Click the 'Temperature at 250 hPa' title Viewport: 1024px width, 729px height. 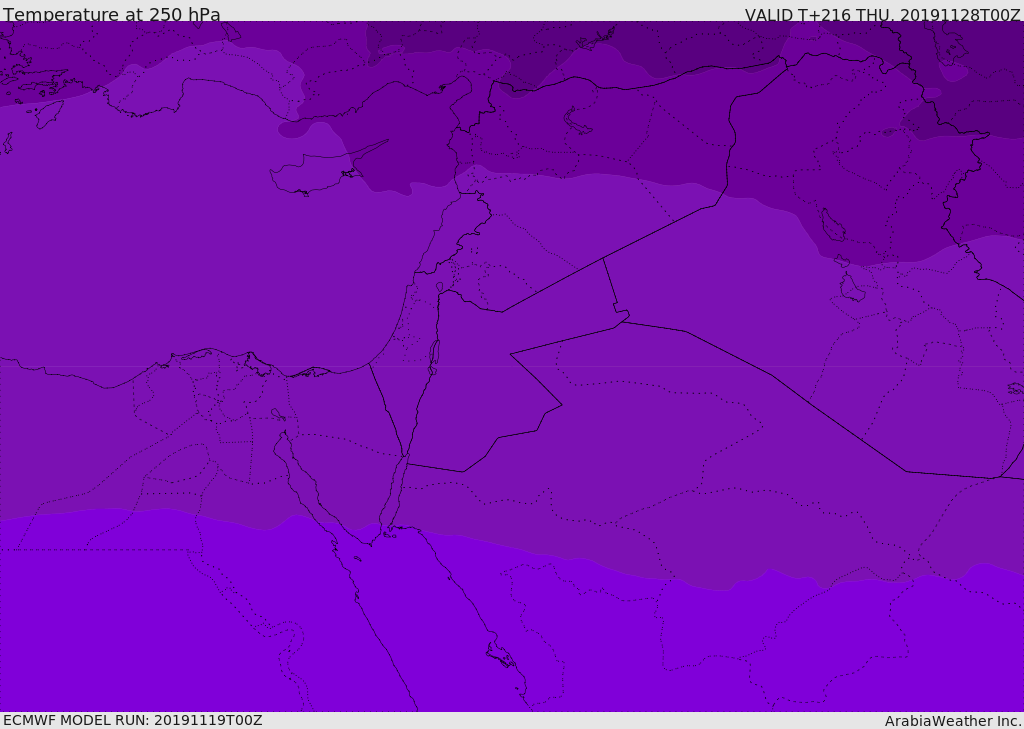(112, 14)
